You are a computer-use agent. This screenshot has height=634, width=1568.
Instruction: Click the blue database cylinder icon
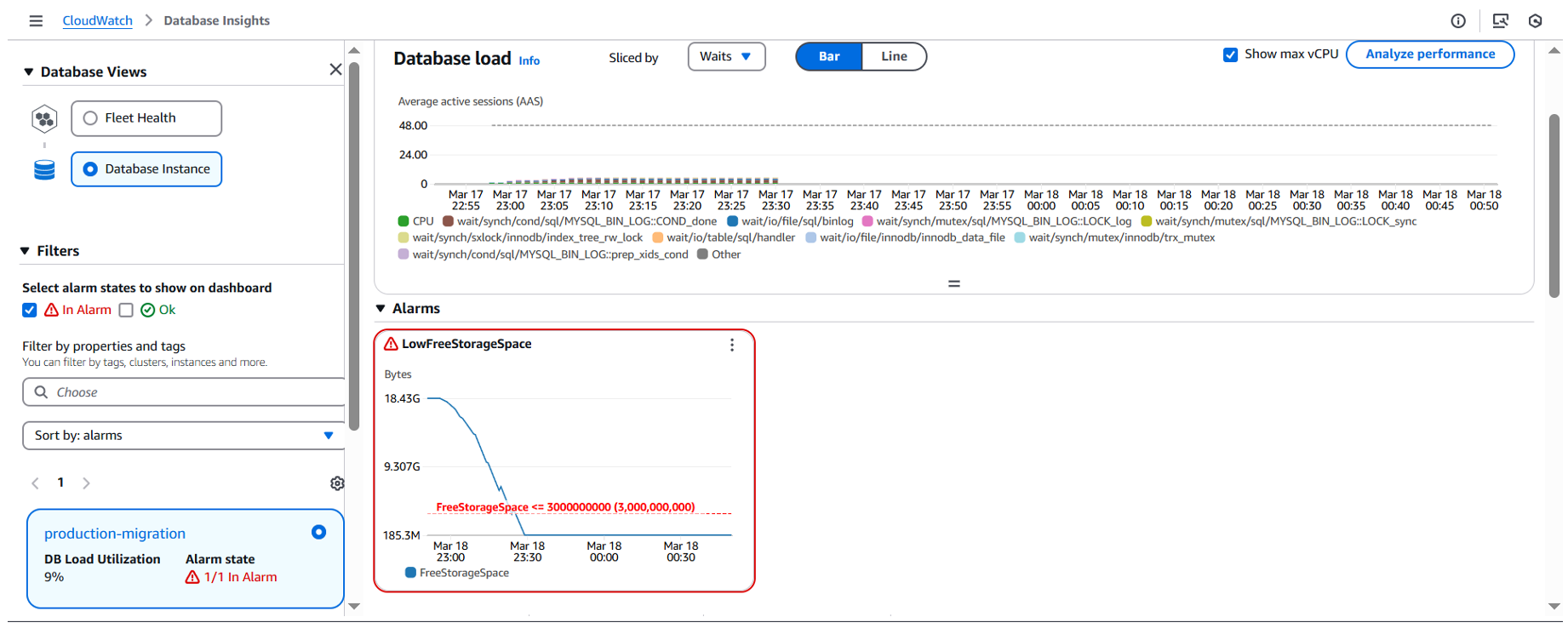44,169
